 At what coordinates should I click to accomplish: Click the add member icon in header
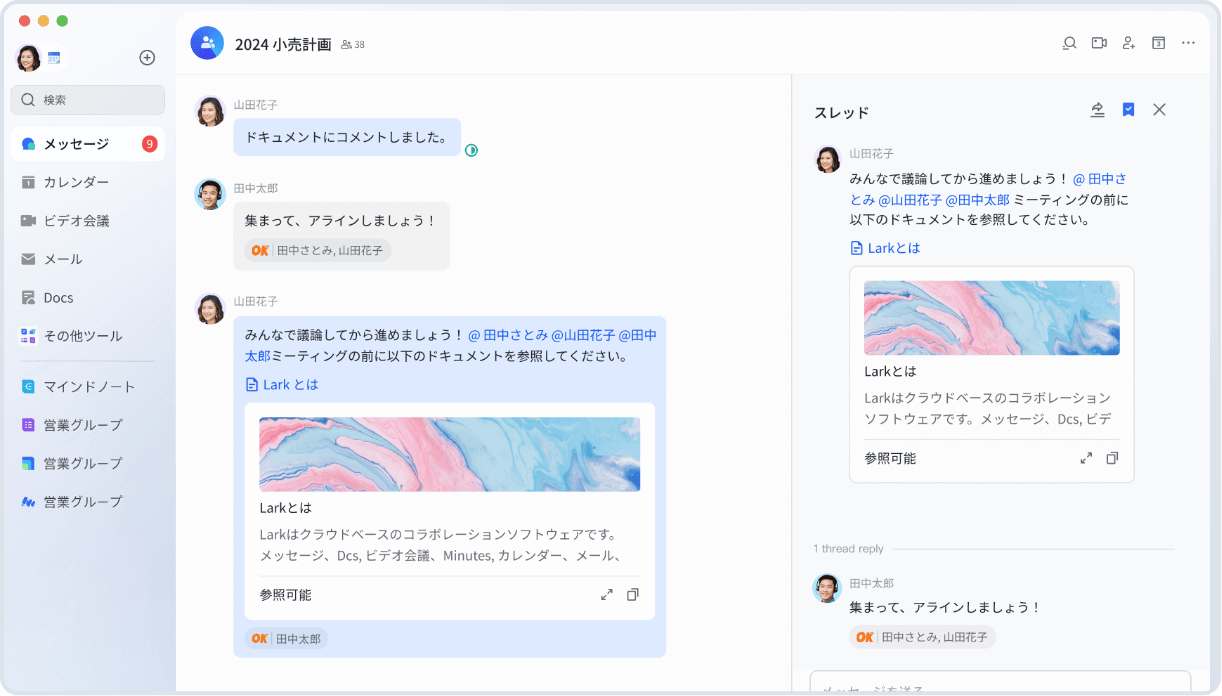[1129, 43]
